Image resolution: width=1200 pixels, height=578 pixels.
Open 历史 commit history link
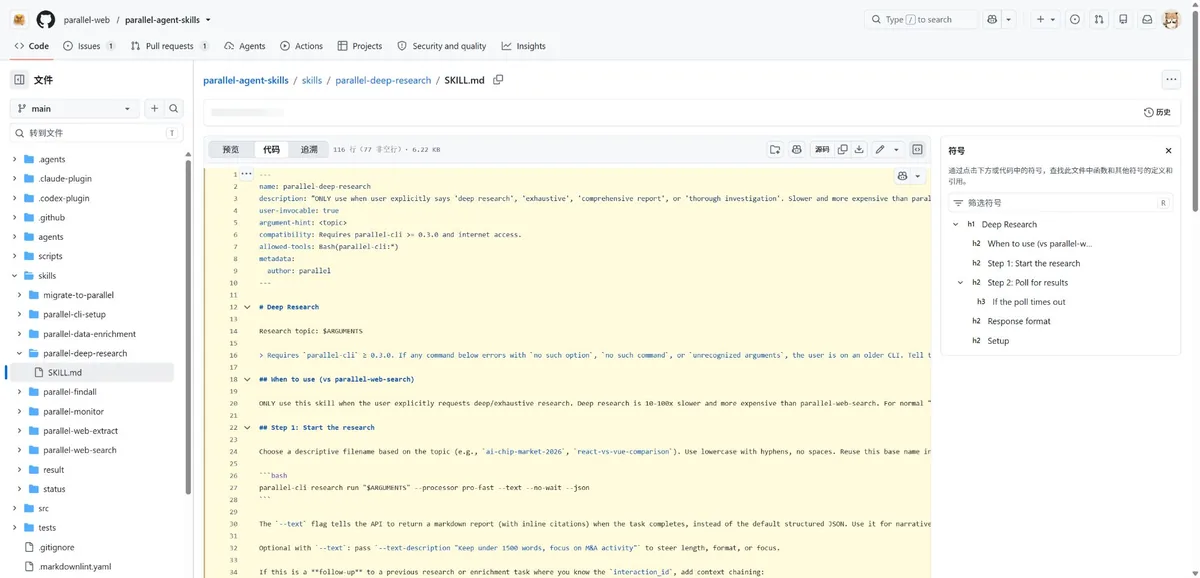point(1157,112)
